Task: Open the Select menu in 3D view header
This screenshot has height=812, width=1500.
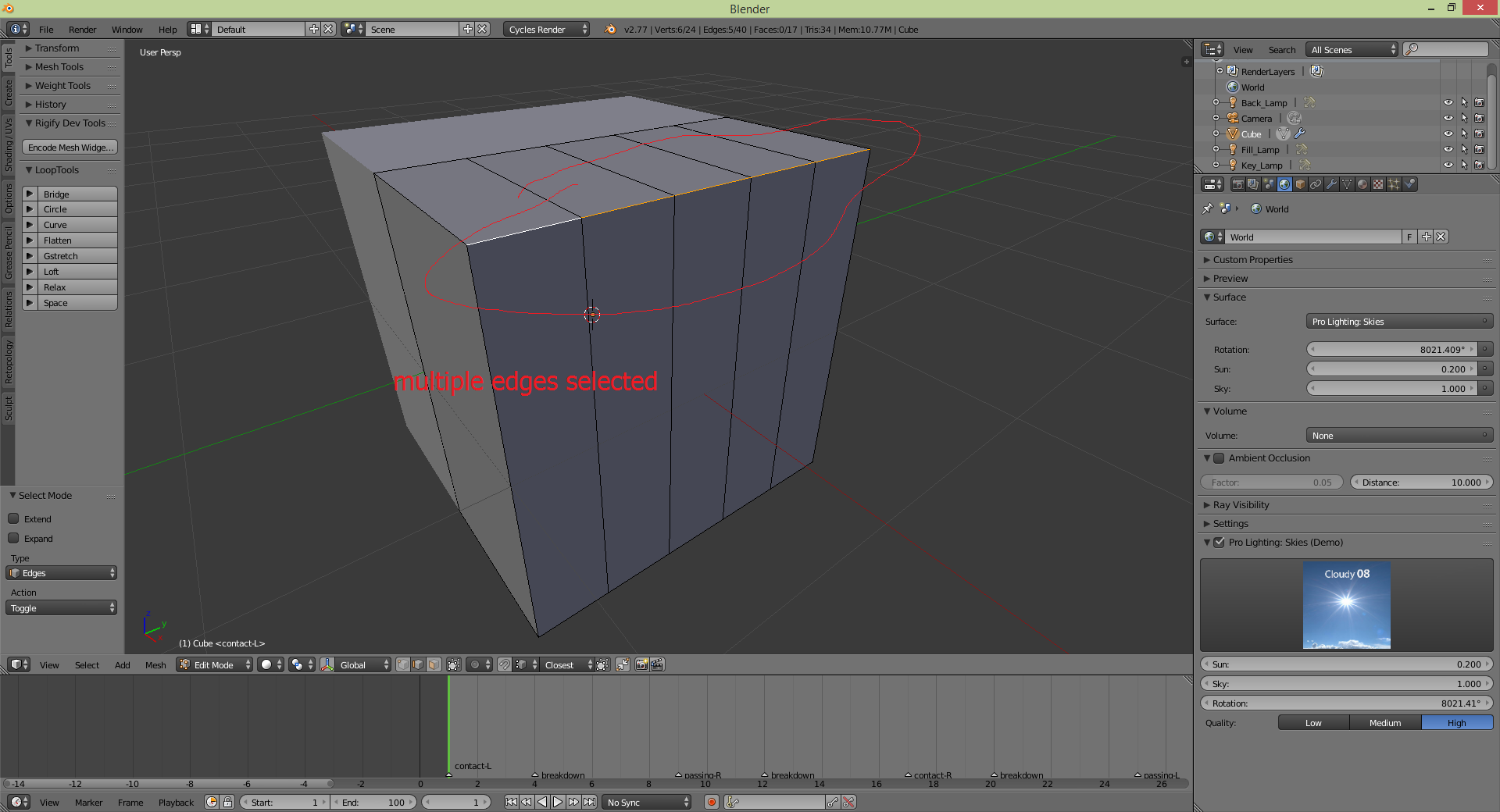Action: pos(87,664)
